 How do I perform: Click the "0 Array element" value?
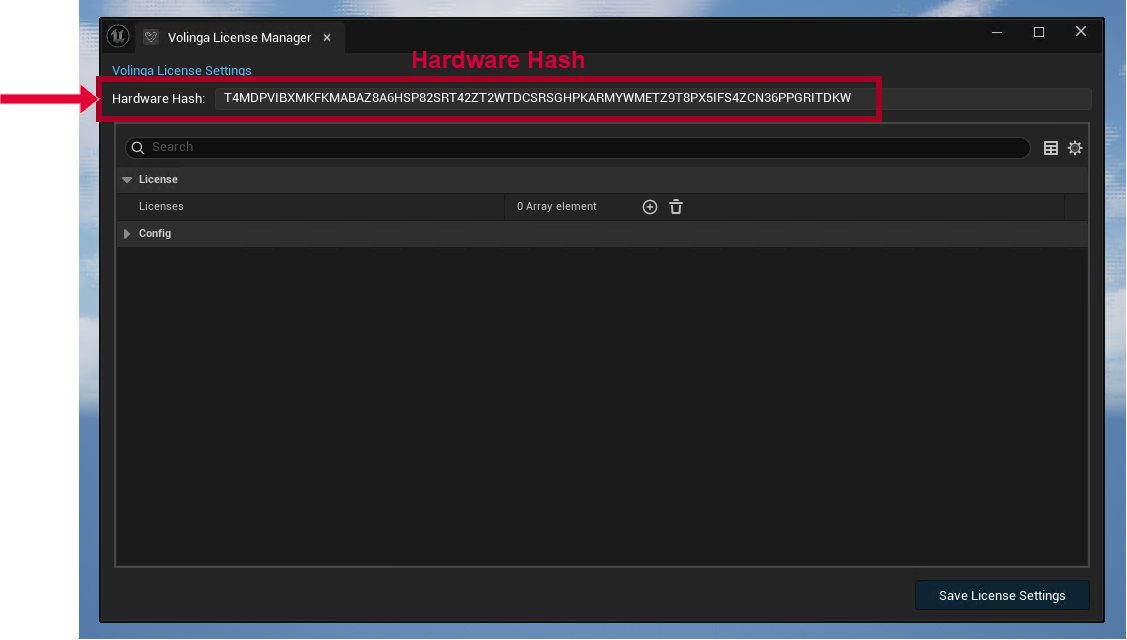coord(556,207)
